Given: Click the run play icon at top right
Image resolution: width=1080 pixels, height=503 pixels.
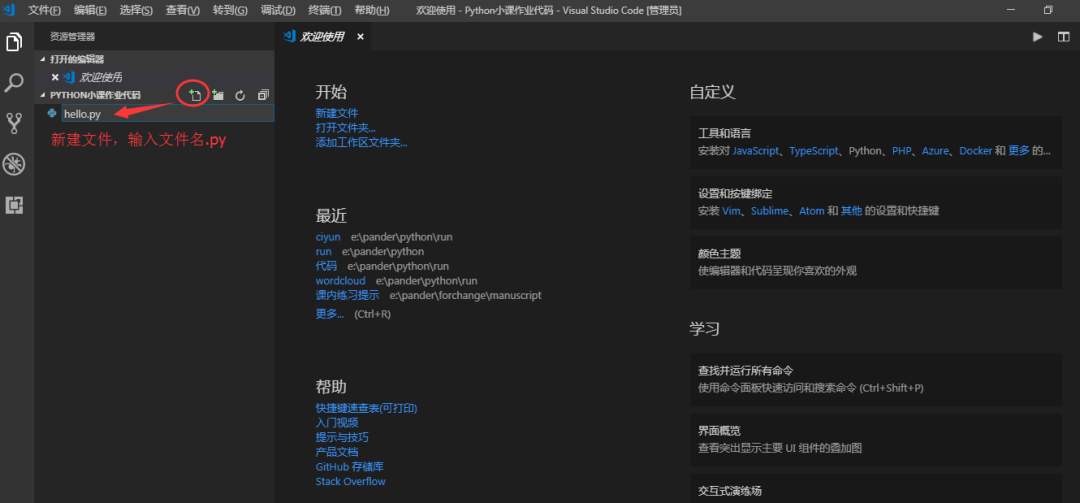Looking at the screenshot, I should click(x=1037, y=37).
